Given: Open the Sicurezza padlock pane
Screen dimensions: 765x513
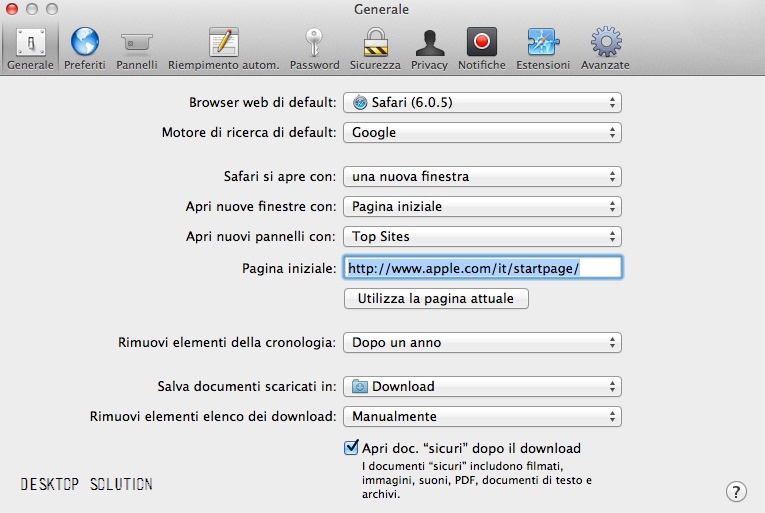Looking at the screenshot, I should tap(375, 49).
